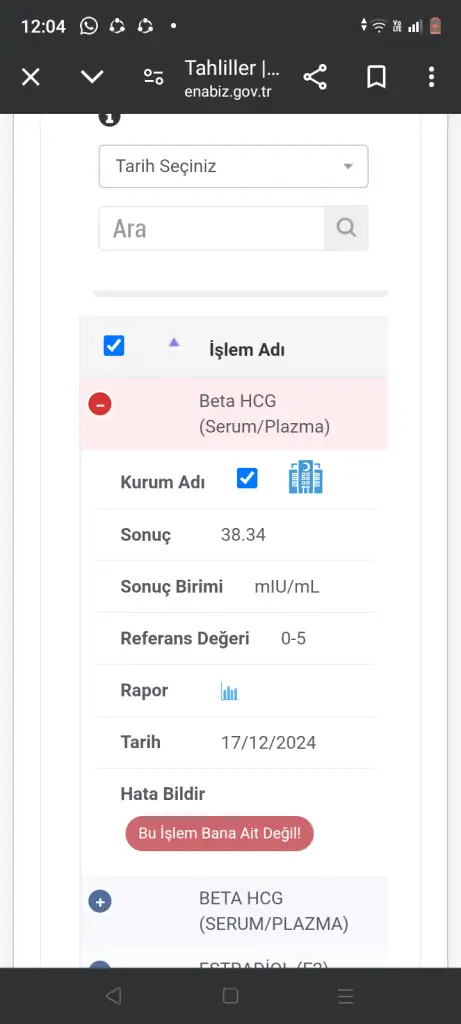
Task: Open the three-dot browser menu
Action: pyautogui.click(x=431, y=77)
